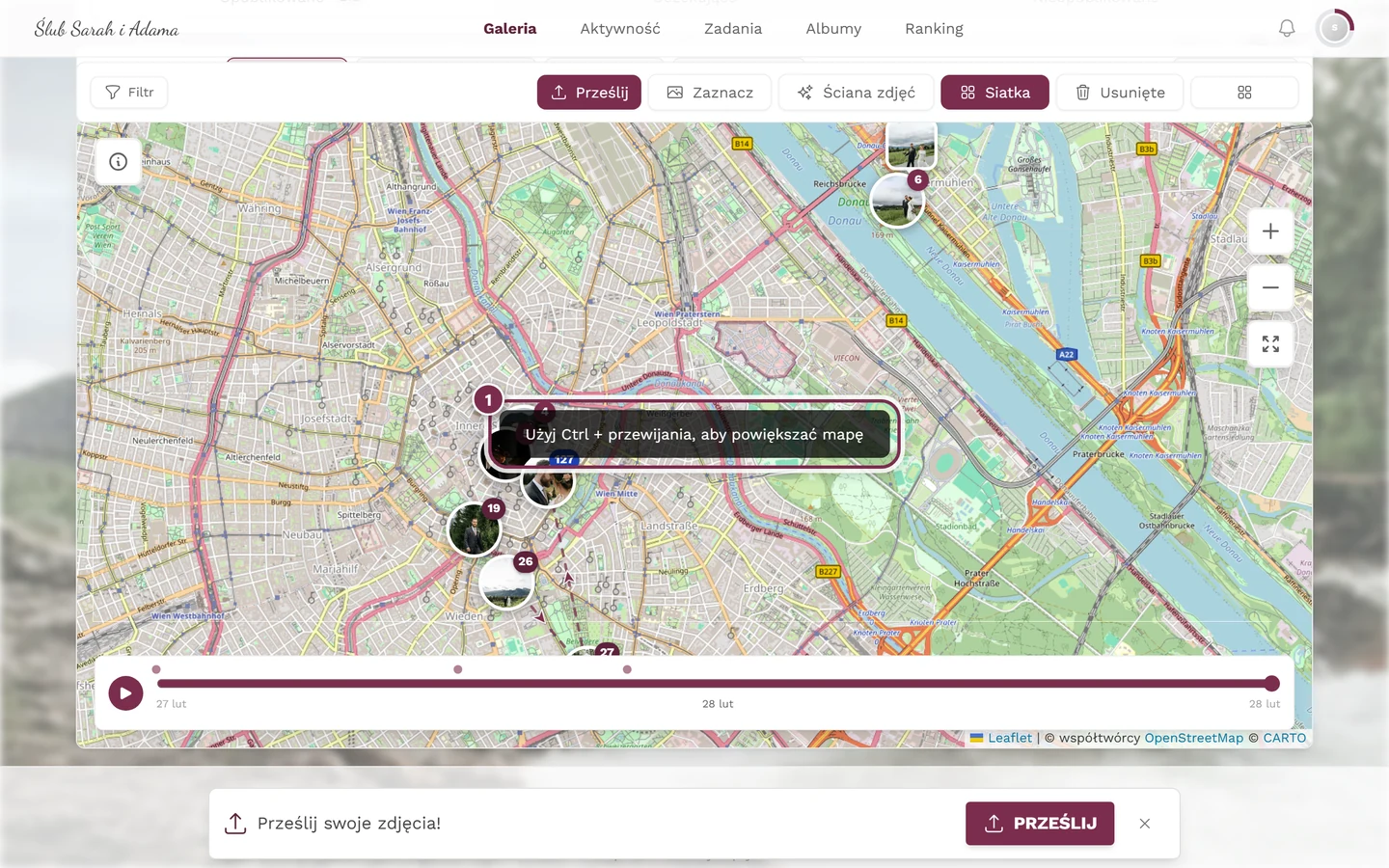Screen dimensions: 1389x868
Task: Switch to the Albumy tab
Action: tap(833, 29)
